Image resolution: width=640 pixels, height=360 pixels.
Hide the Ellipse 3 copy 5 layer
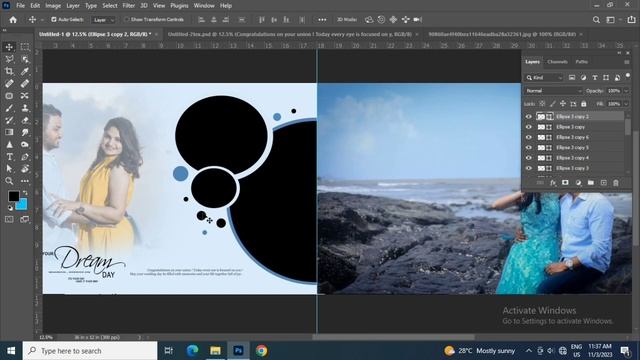point(529,147)
